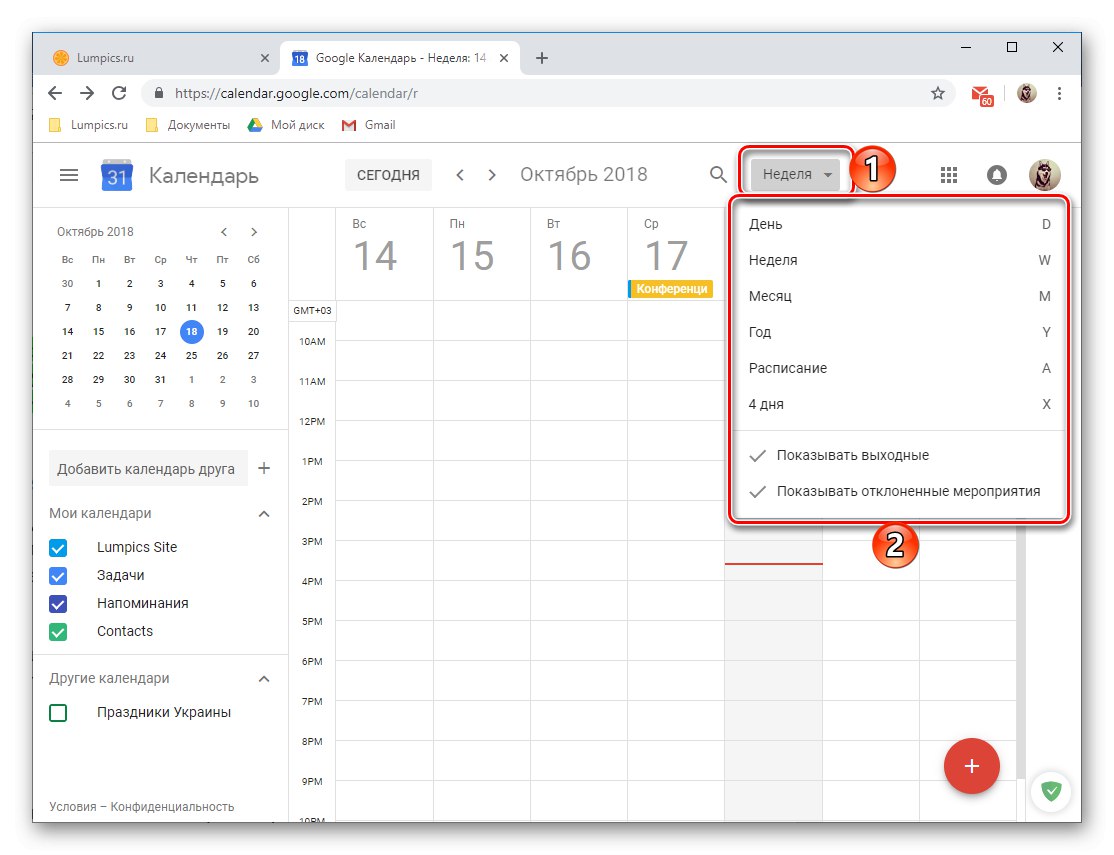
Task: Open Lumpics.ru bookmark
Action: click(89, 125)
